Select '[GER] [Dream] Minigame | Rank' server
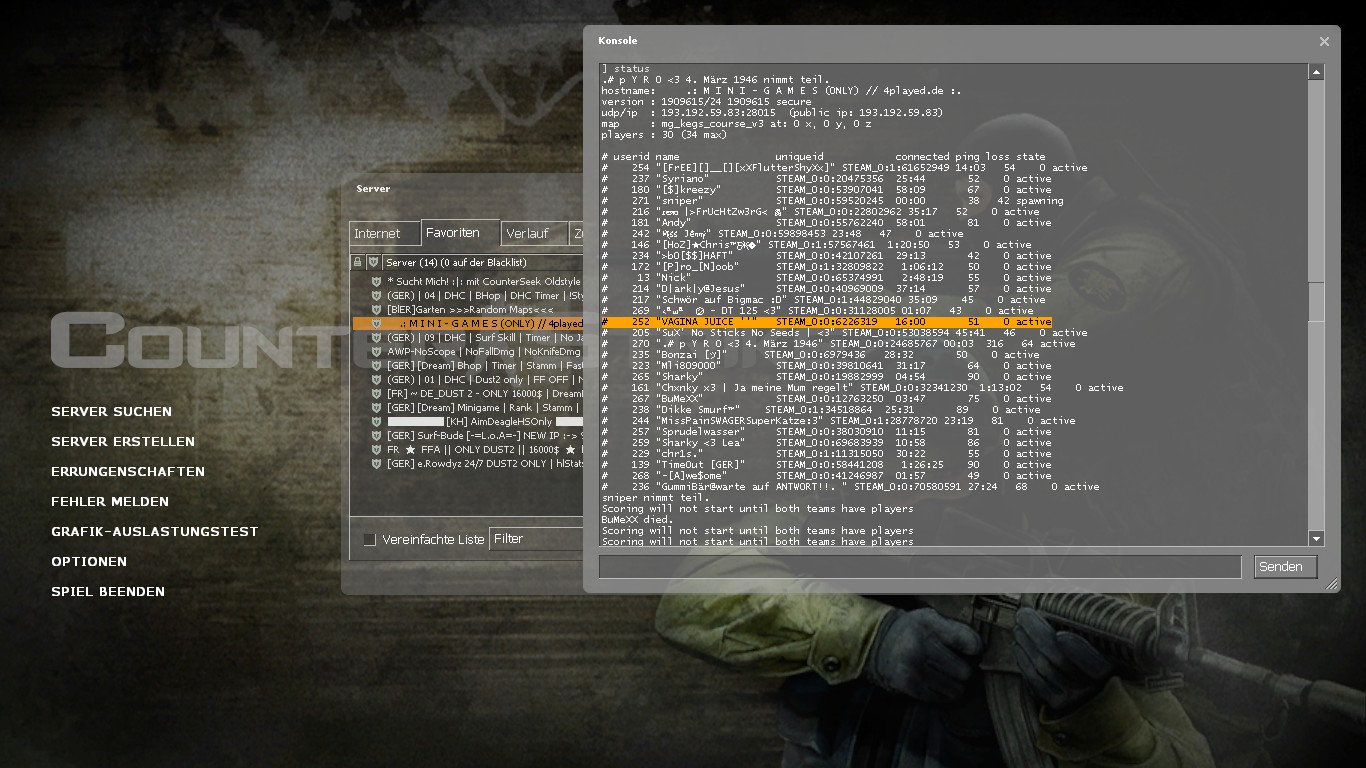Screen dimensions: 1366x768 [x=468, y=408]
